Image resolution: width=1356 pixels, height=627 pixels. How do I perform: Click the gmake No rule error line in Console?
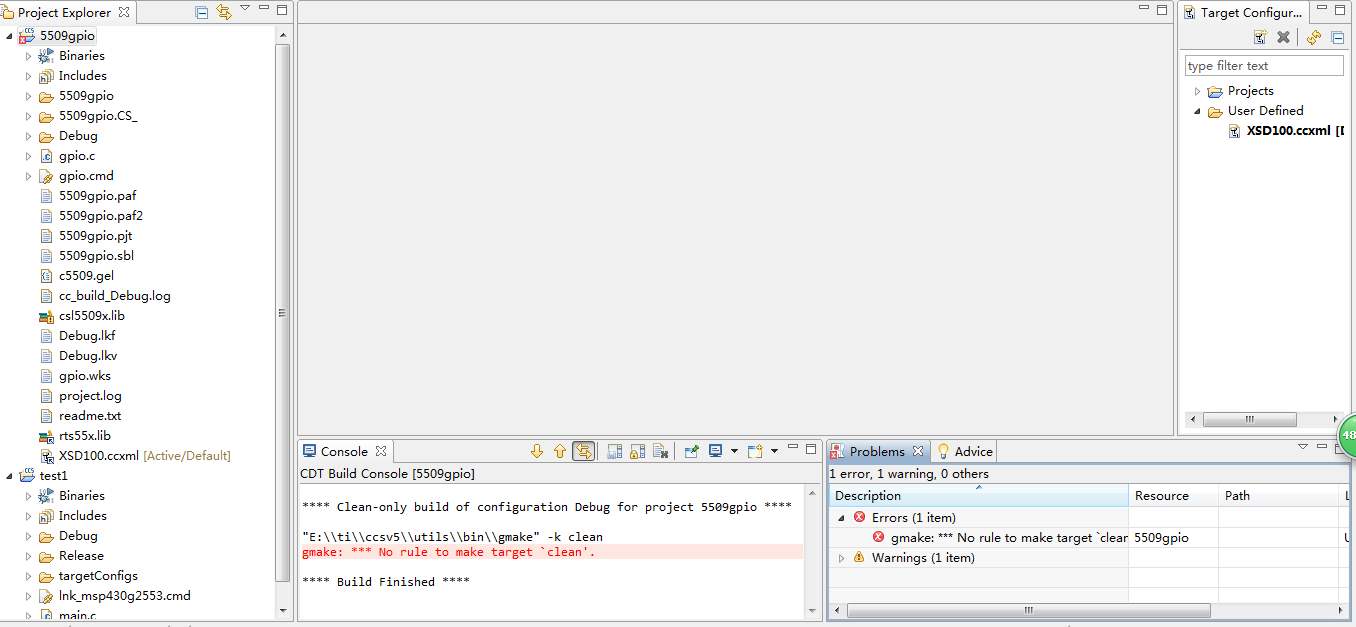tap(552, 552)
